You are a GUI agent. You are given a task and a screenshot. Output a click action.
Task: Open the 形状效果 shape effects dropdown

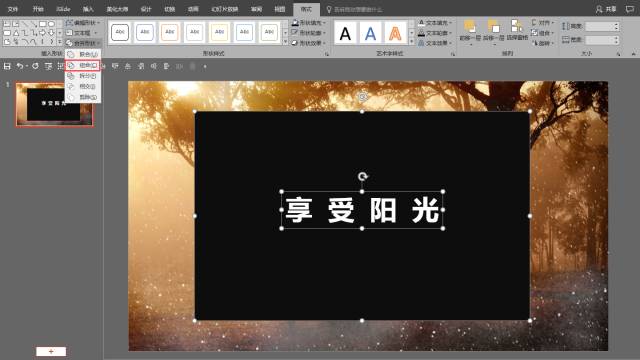click(309, 43)
